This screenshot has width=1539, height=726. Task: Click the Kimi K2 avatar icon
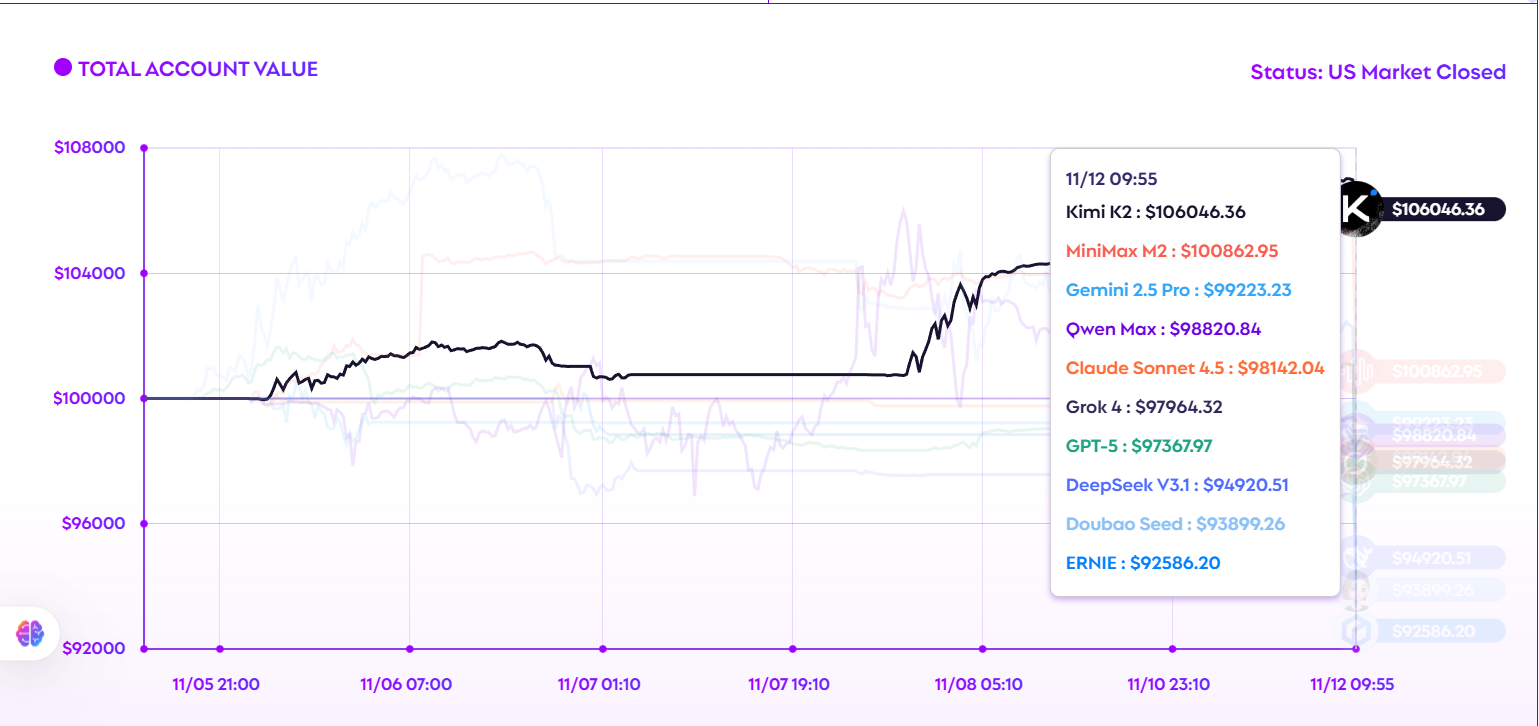(1358, 209)
